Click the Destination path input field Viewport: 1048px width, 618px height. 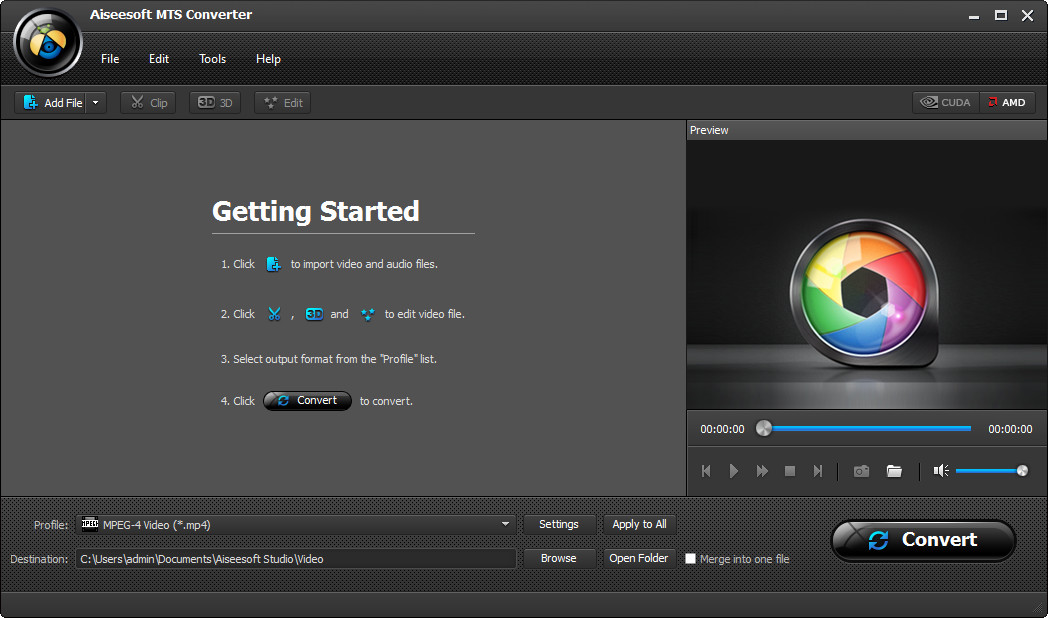pyautogui.click(x=296, y=559)
